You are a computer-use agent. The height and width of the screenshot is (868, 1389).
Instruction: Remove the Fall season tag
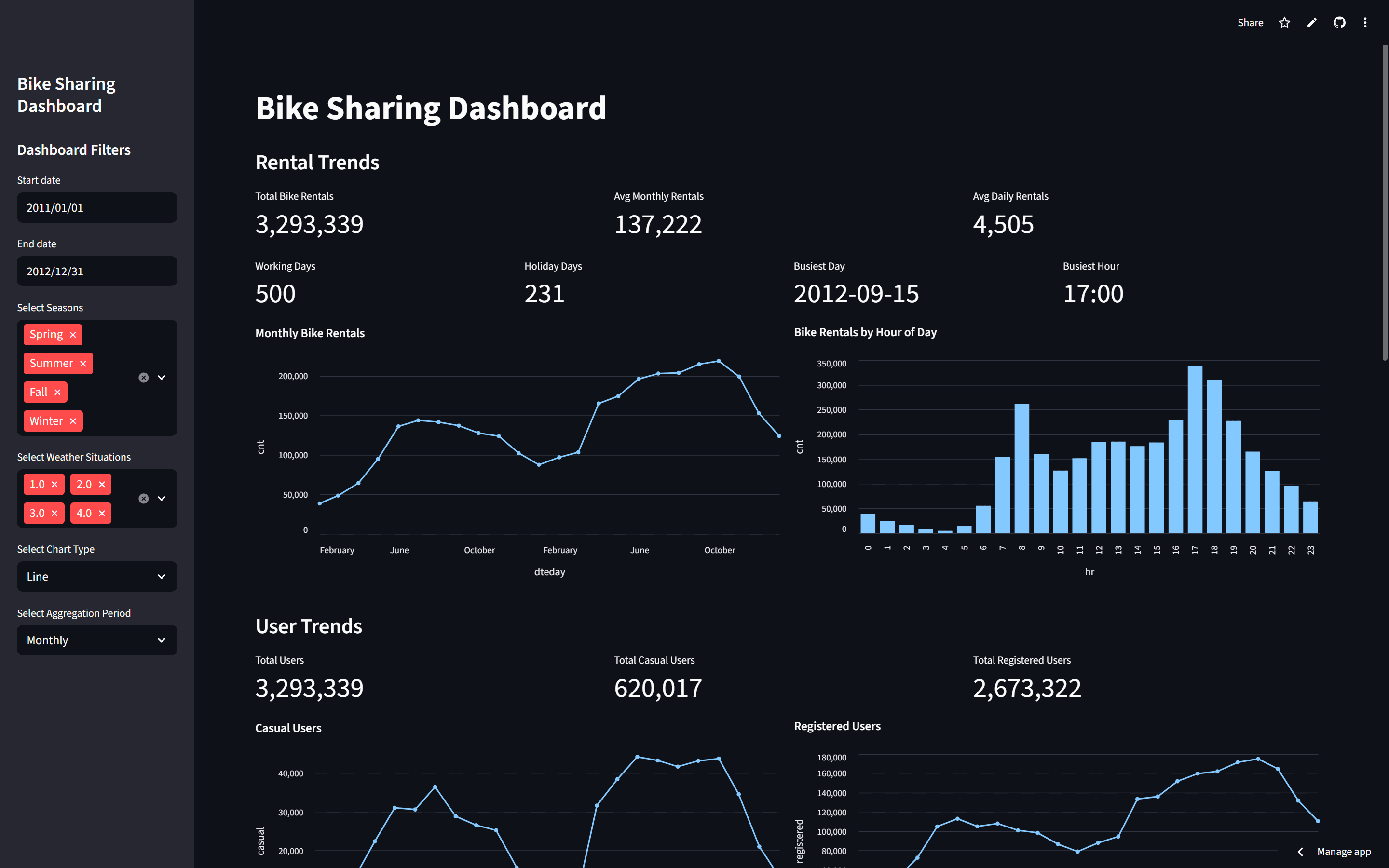pos(57,392)
